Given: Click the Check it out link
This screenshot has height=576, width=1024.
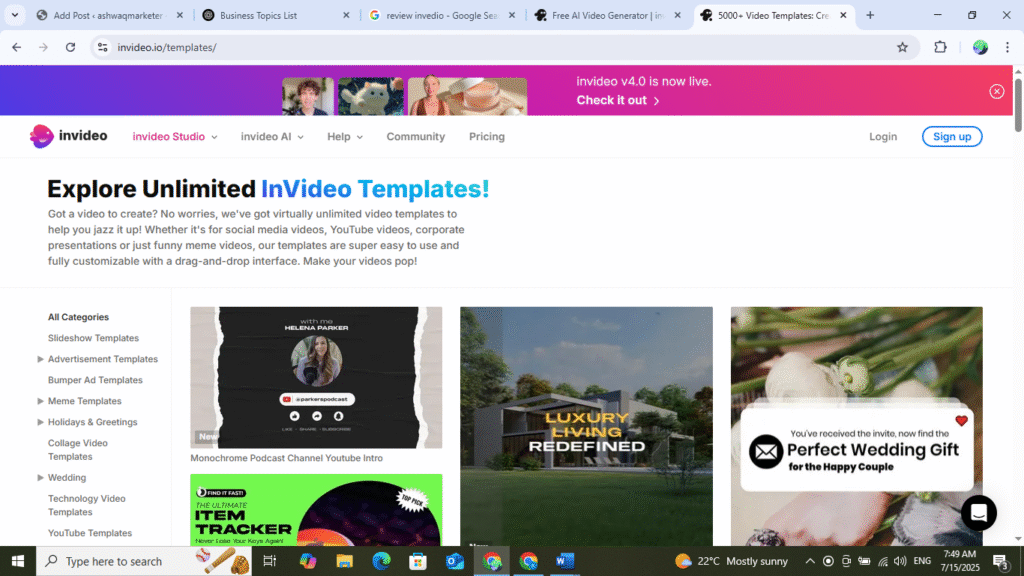Looking at the screenshot, I should (x=618, y=100).
